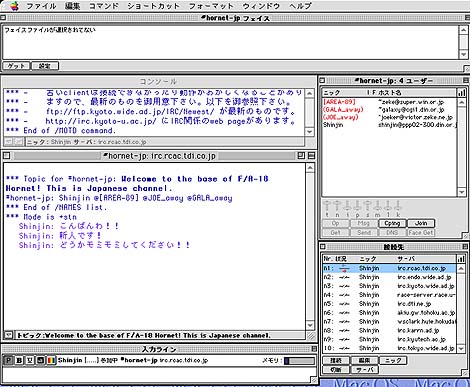The height and width of the screenshot is (387, 470).
Task: Click the 設定 button in face window
Action: (45, 66)
